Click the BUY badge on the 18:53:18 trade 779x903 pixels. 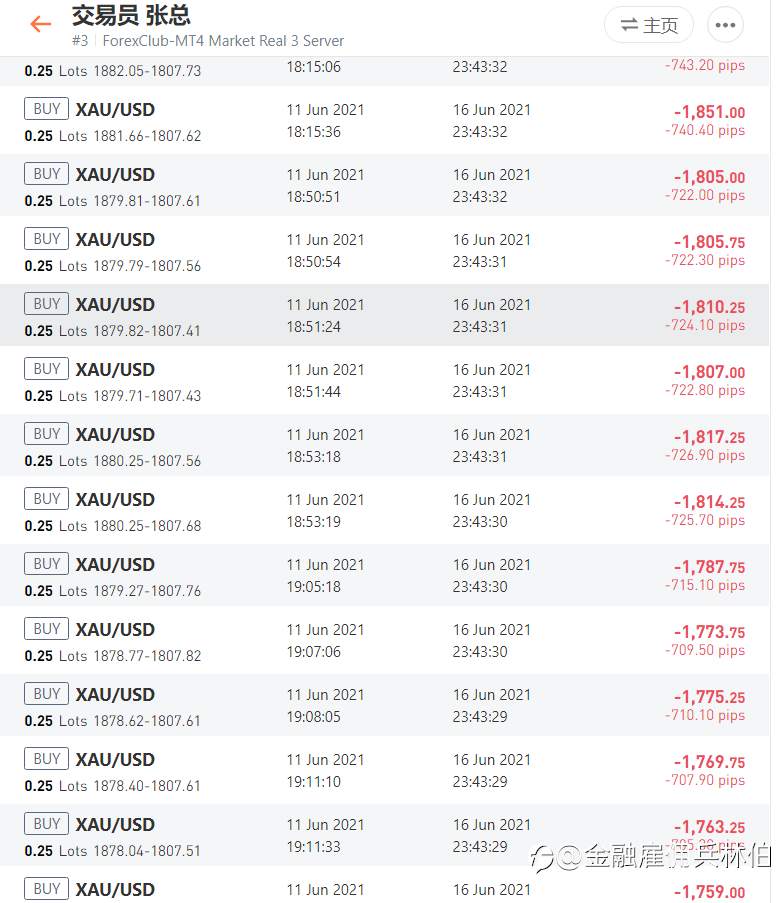pyautogui.click(x=47, y=433)
